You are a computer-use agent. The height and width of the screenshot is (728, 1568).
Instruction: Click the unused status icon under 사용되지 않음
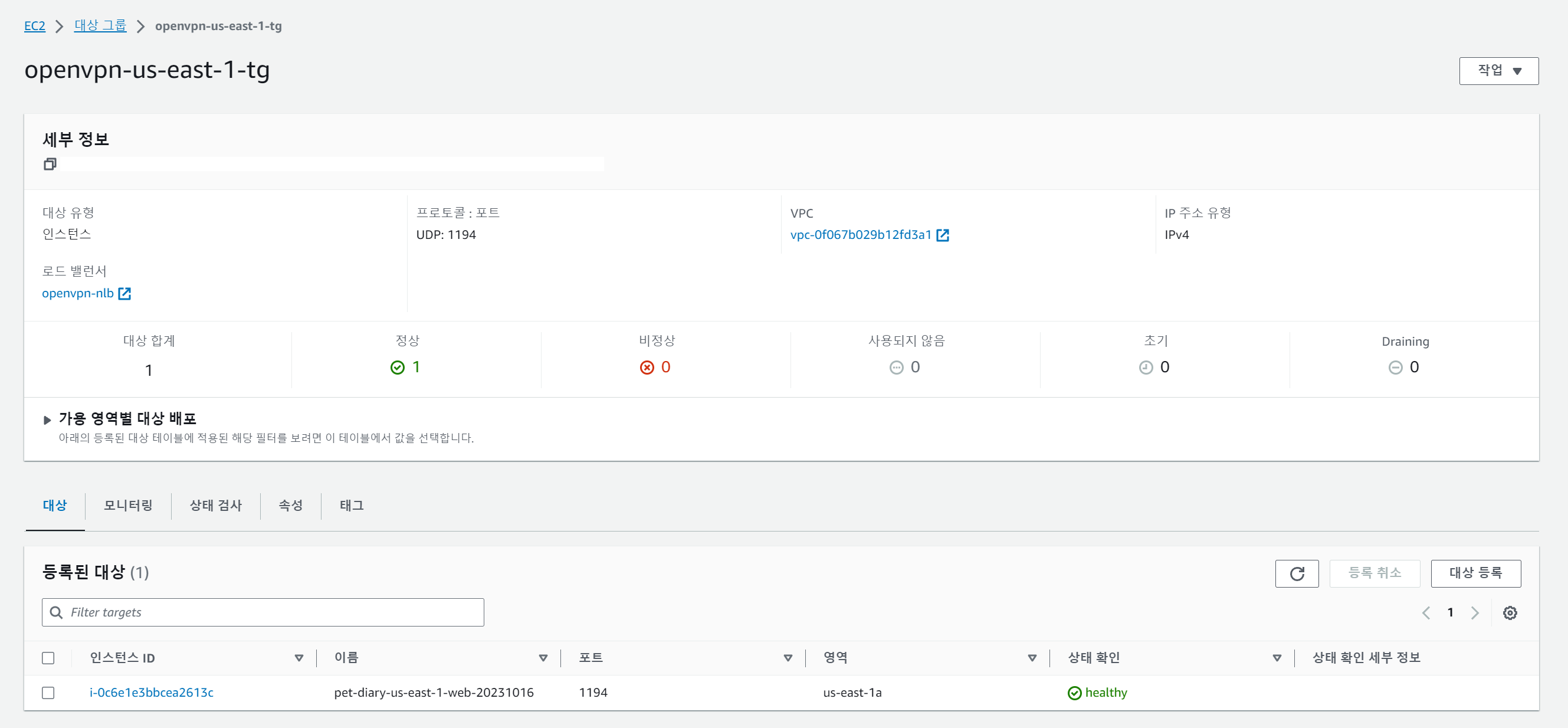pyautogui.click(x=896, y=367)
